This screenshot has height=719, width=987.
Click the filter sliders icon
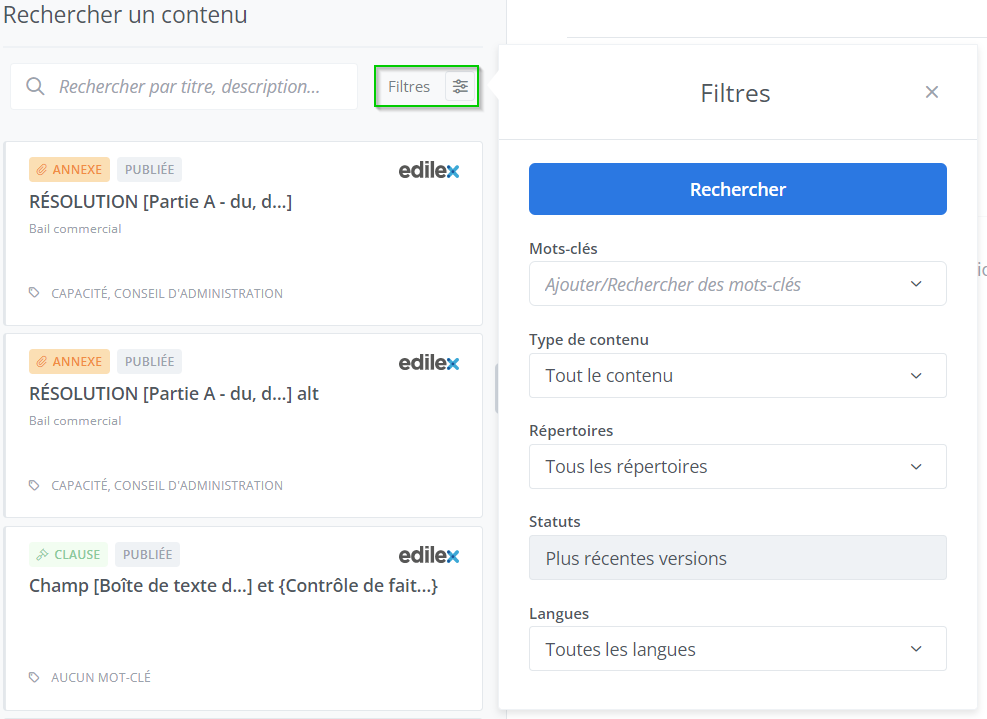[x=460, y=87]
